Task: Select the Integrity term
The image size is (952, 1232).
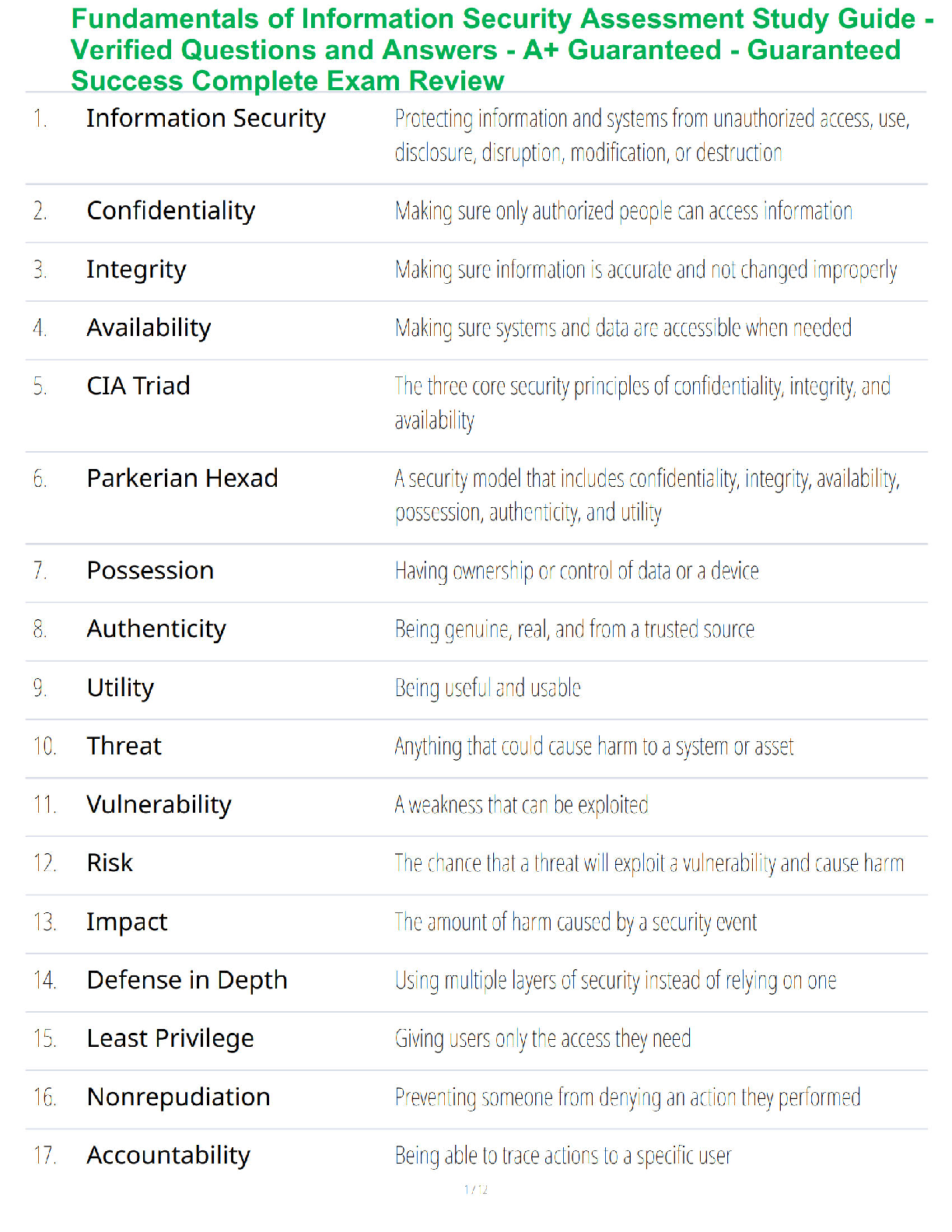Action: click(137, 270)
